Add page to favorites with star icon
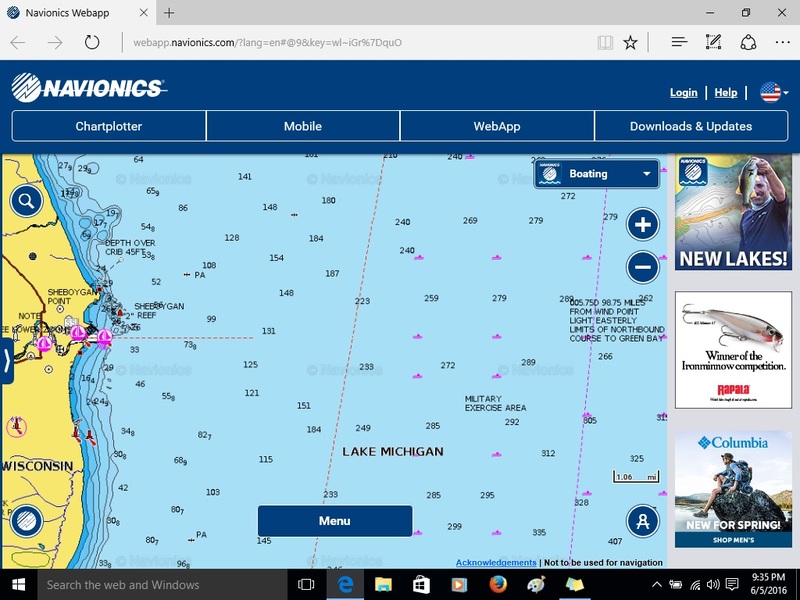 pyautogui.click(x=630, y=43)
